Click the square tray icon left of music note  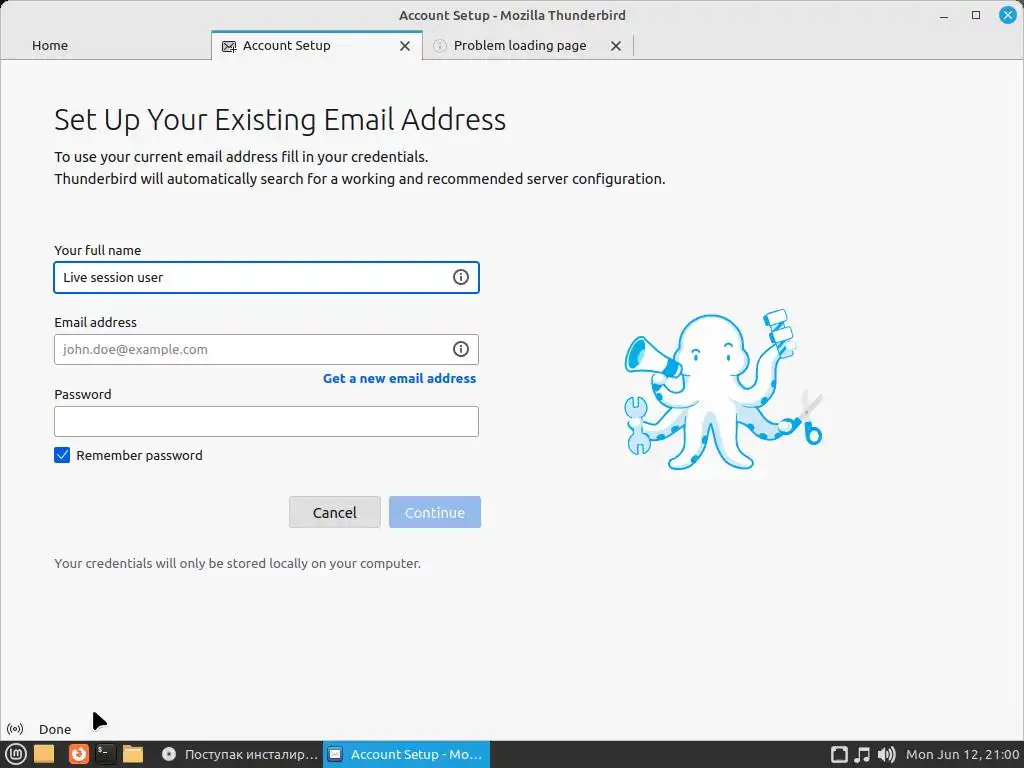839,755
